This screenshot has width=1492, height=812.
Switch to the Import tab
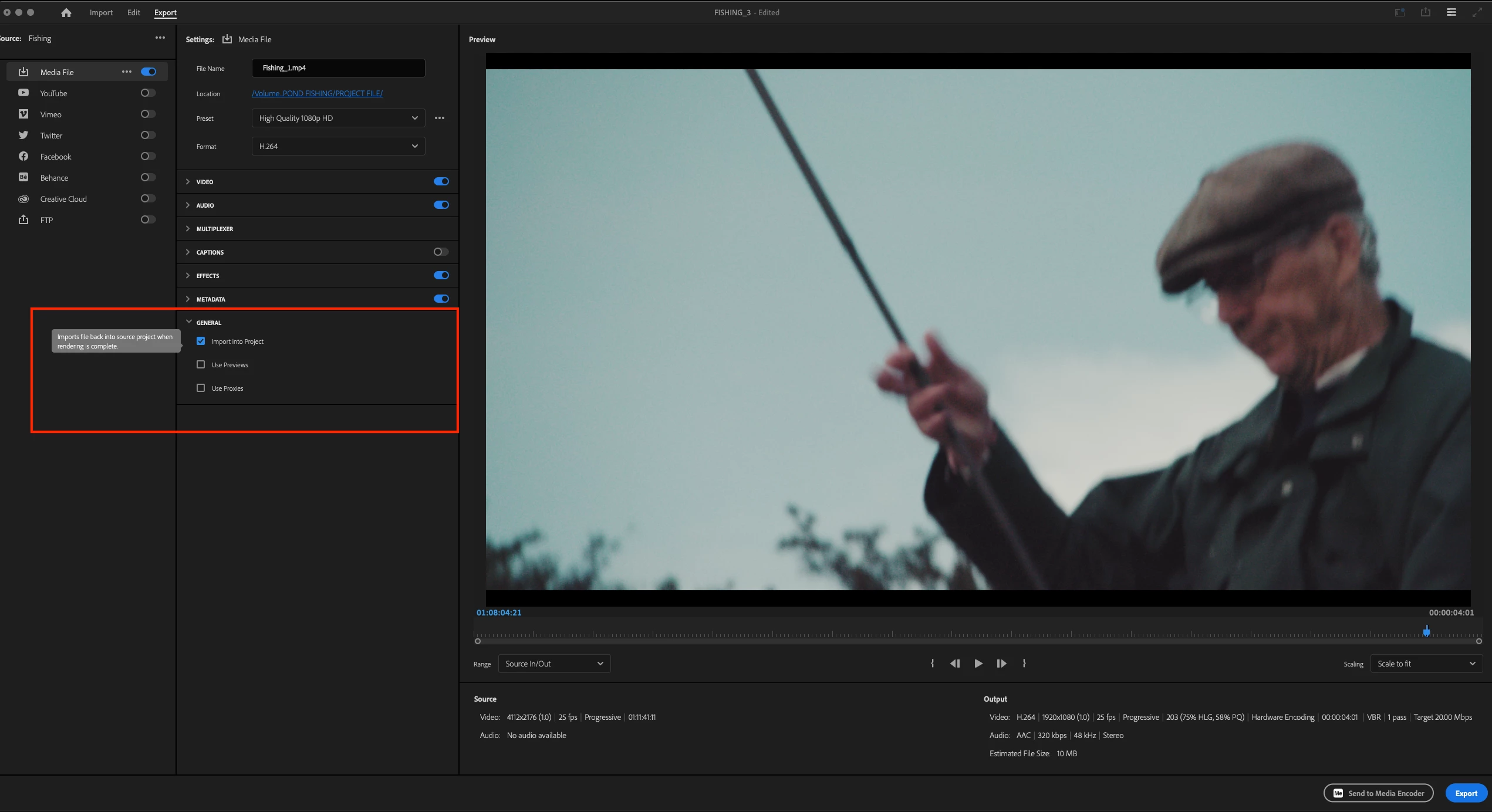101,12
